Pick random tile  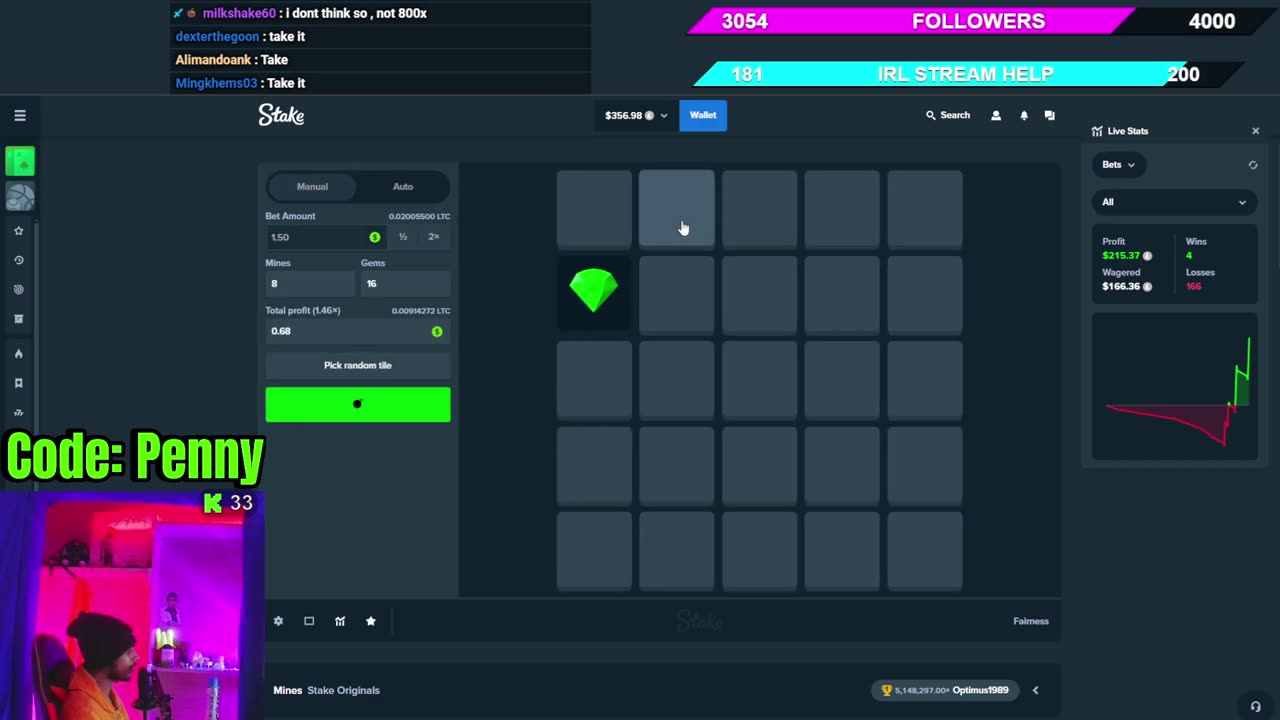tap(357, 365)
